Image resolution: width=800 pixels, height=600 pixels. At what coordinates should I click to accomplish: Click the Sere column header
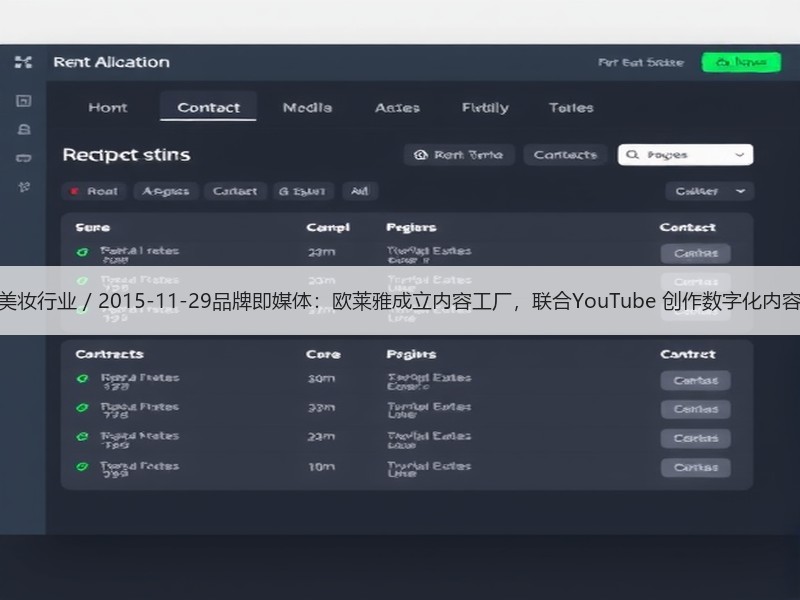tap(92, 228)
